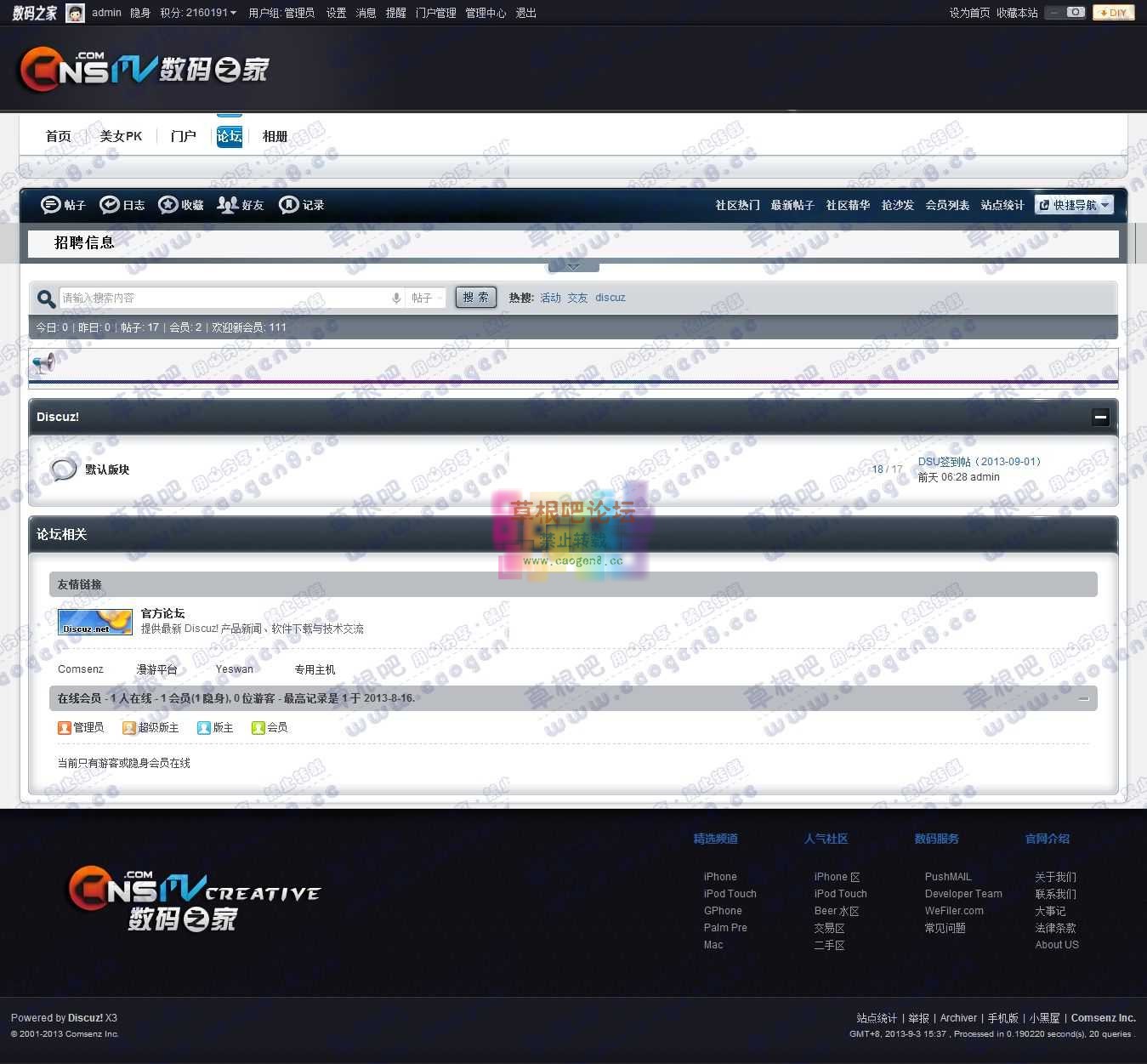Click the megaphone announcement icon
This screenshot has height=1064, width=1147.
[x=43, y=362]
